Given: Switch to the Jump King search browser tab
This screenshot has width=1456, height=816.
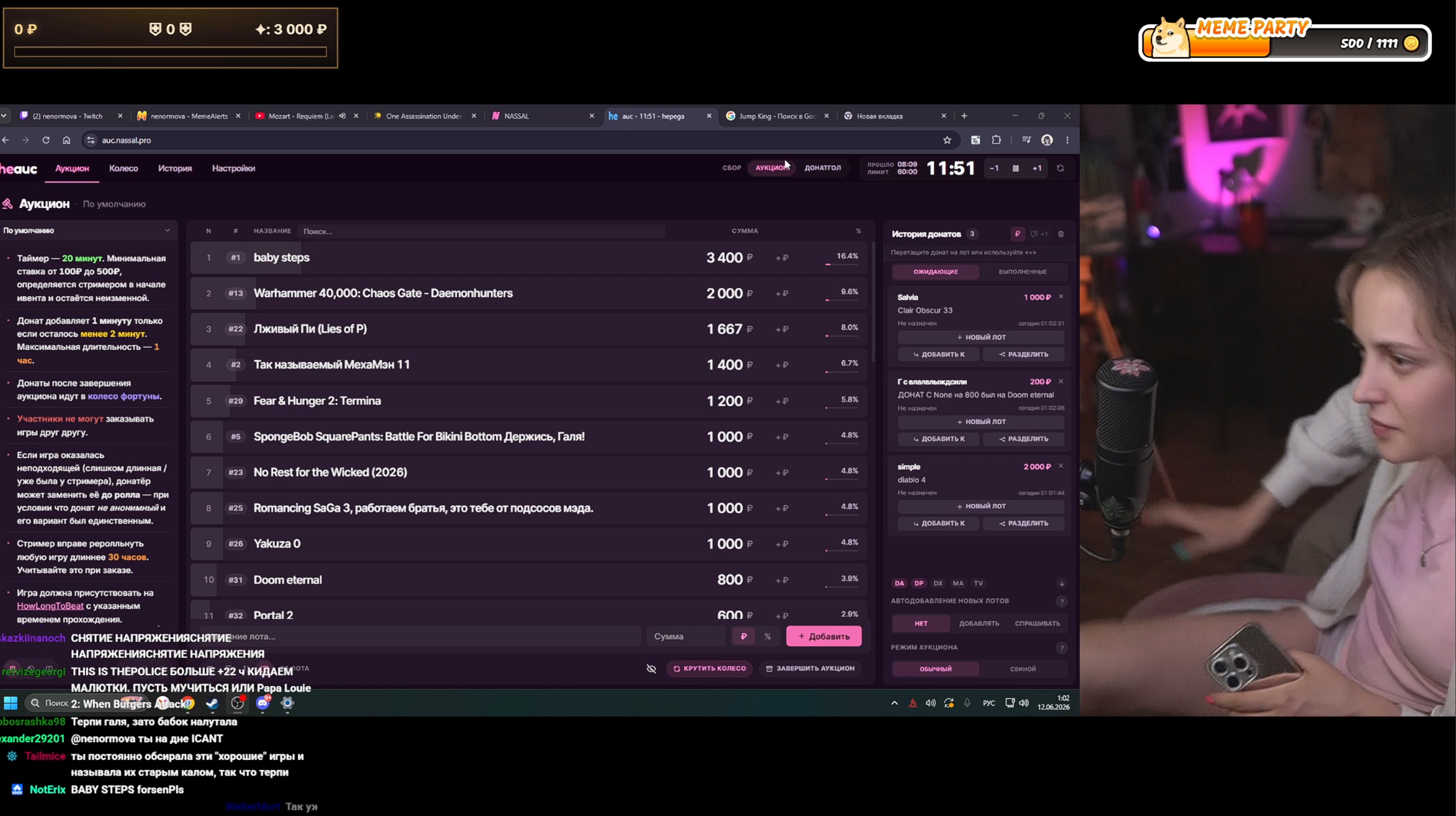Looking at the screenshot, I should point(778,116).
